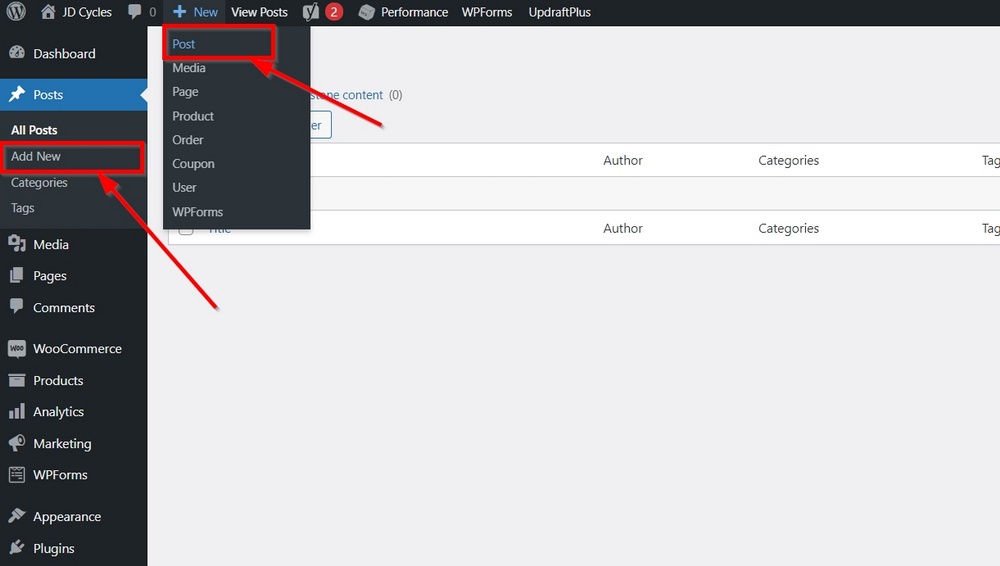
Task: Choose Product from the New dropdown
Action: pyautogui.click(x=193, y=116)
